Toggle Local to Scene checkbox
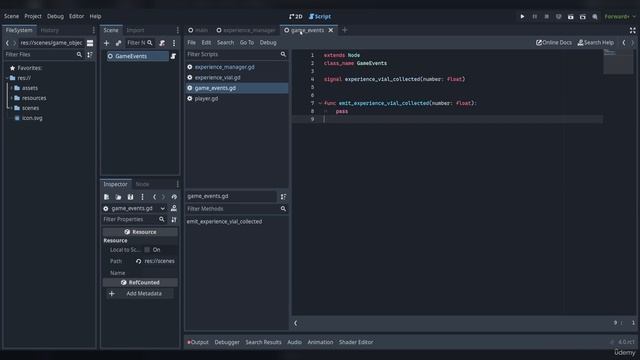 (147, 250)
